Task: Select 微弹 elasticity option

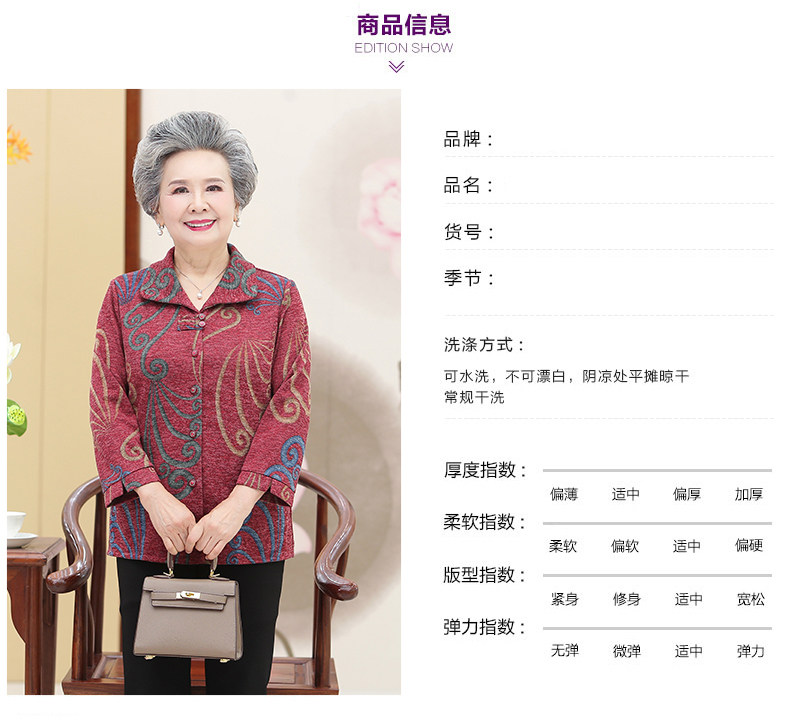Action: (626, 651)
